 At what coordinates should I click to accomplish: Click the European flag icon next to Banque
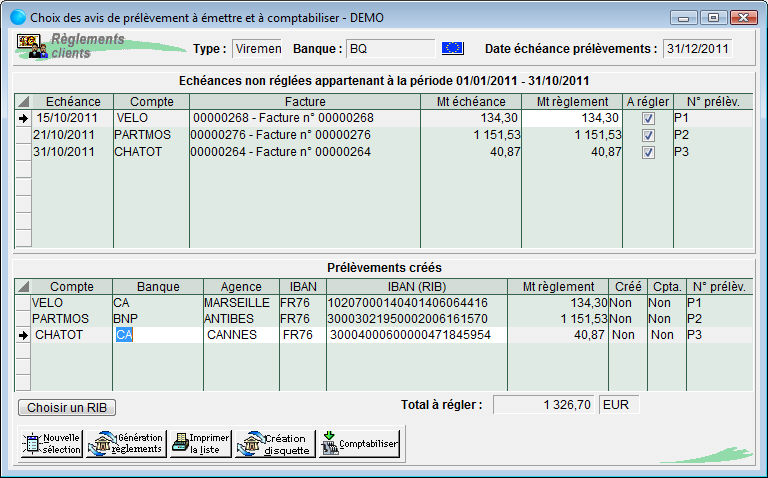(452, 48)
